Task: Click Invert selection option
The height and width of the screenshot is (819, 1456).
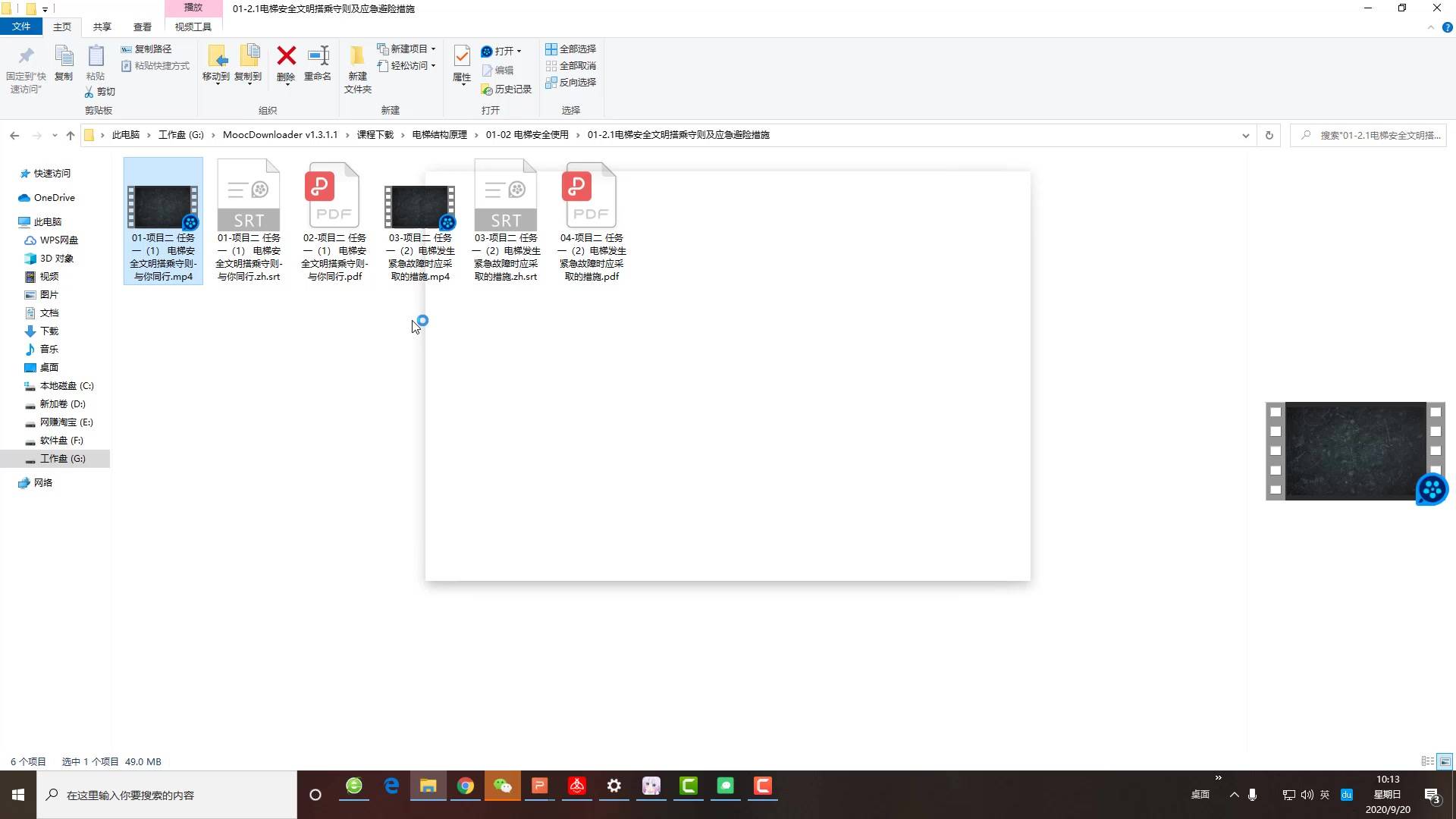Action: 571,82
